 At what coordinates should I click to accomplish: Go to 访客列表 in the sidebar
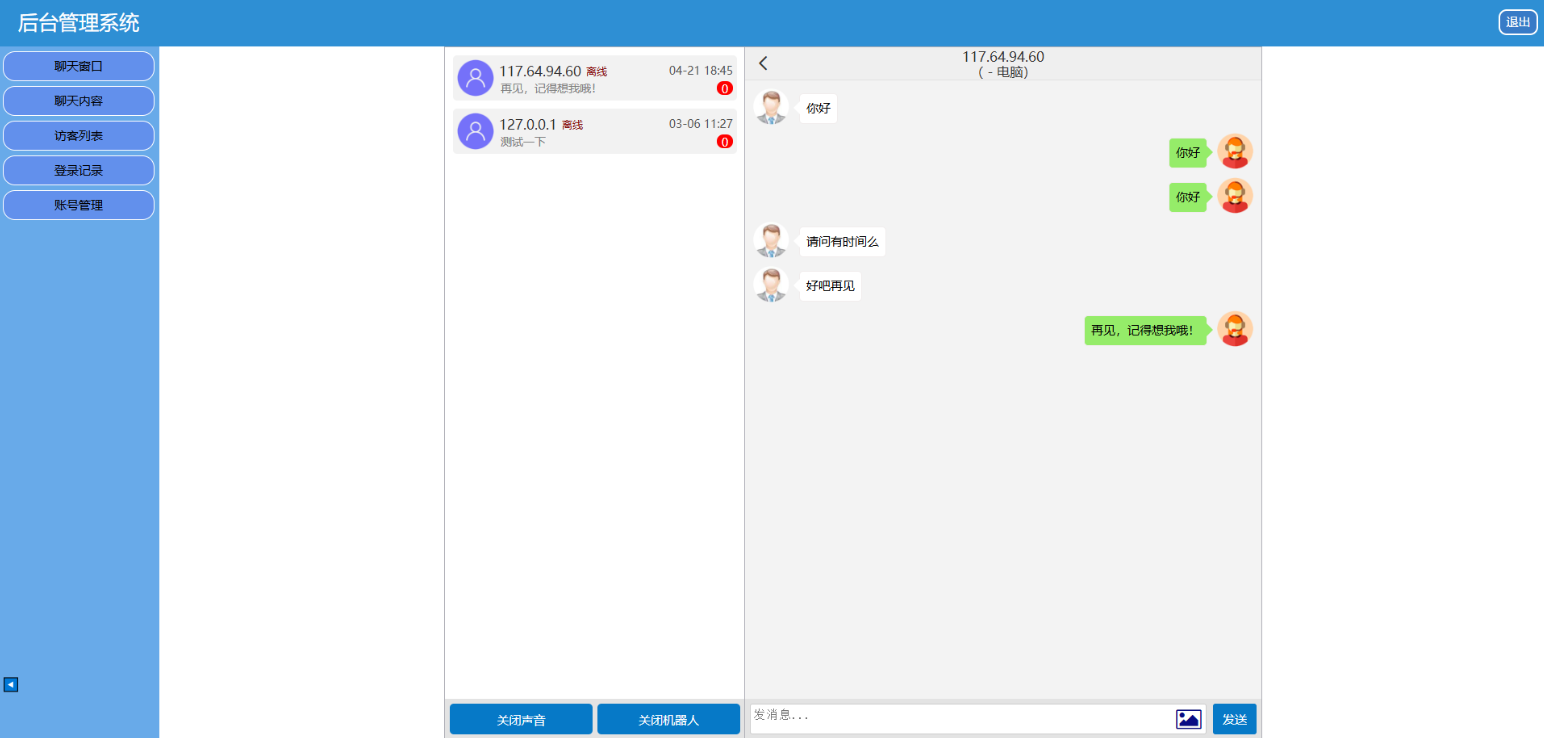[79, 136]
